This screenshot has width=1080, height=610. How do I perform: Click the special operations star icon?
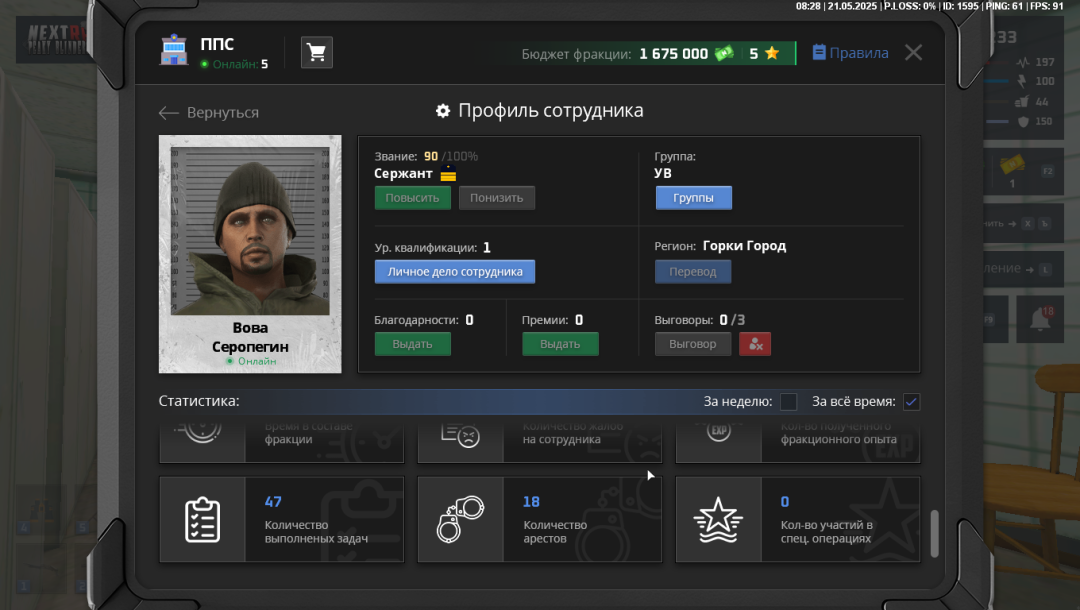718,519
